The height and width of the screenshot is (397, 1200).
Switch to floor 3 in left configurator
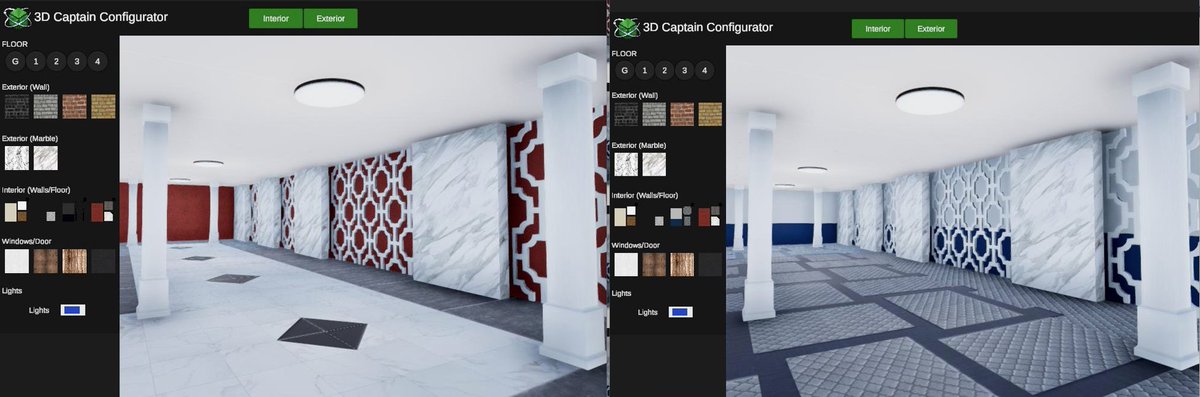click(x=76, y=62)
